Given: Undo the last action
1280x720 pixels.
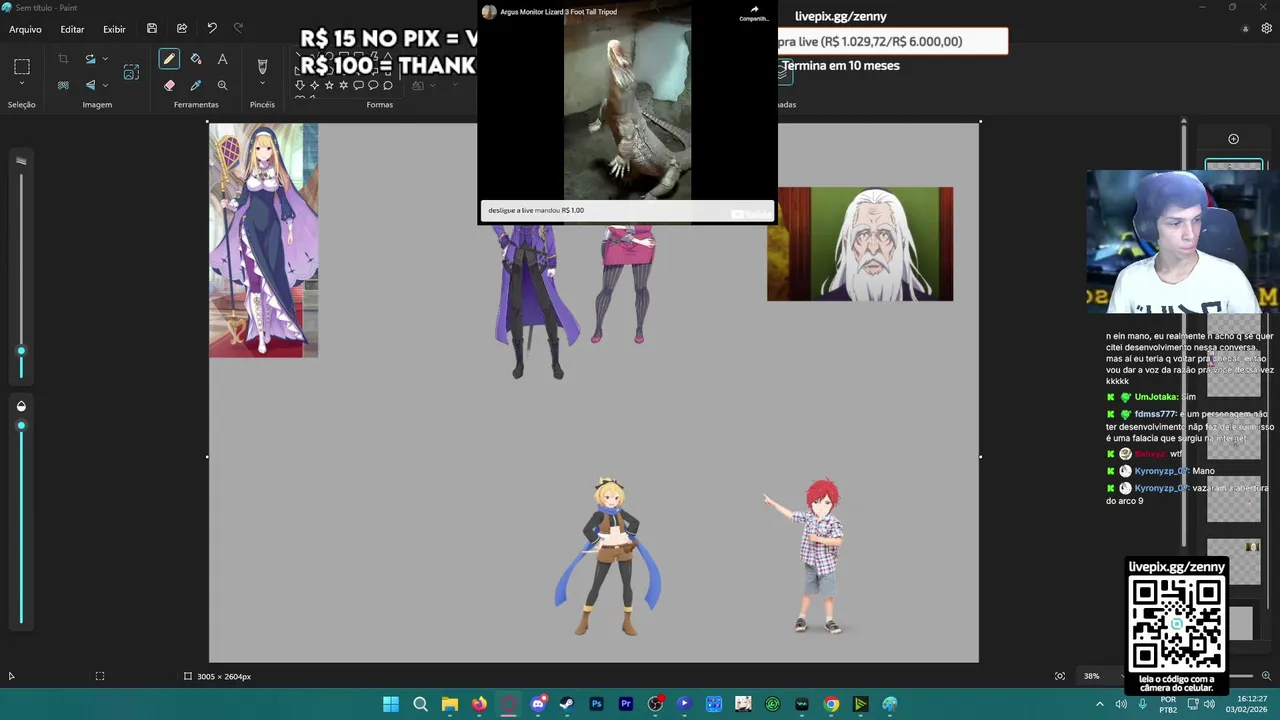Looking at the screenshot, I should tap(211, 29).
